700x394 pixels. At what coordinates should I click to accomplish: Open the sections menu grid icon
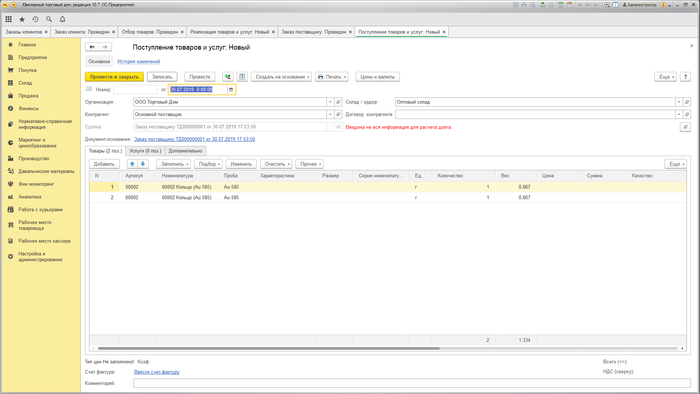click(x=8, y=19)
